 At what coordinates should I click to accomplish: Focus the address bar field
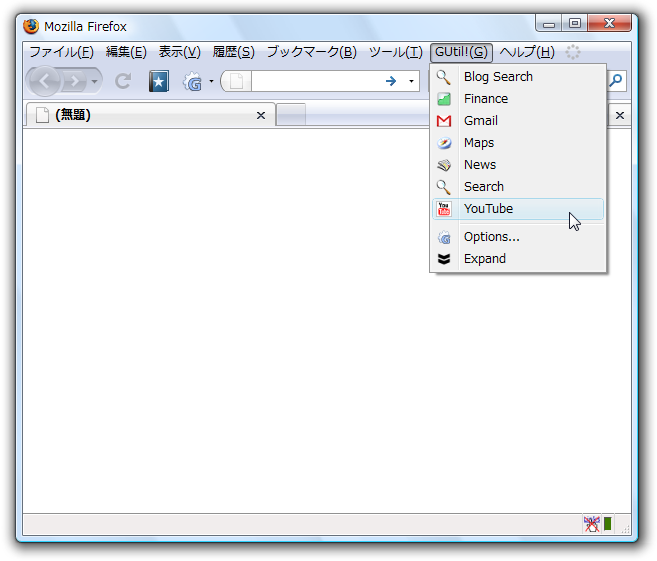point(316,81)
